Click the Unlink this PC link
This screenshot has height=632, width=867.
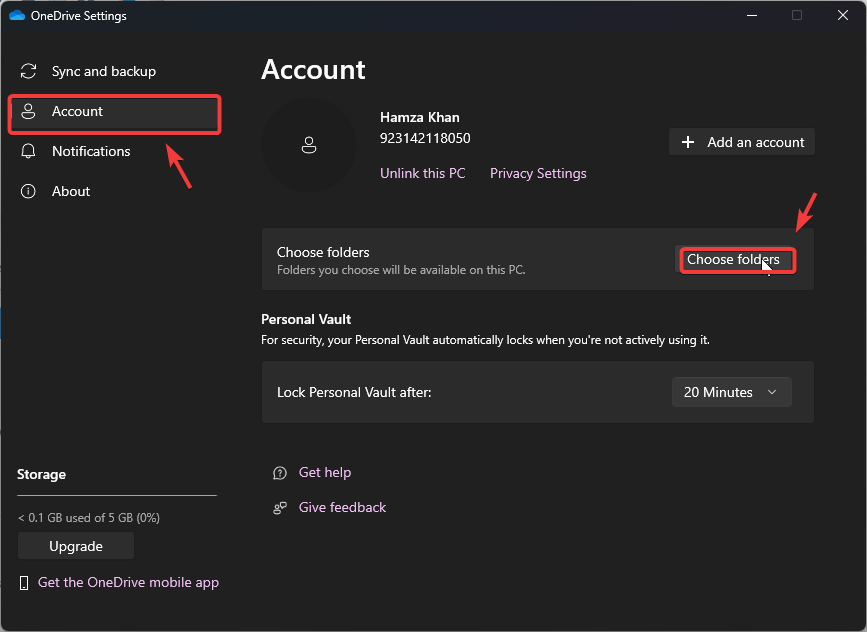(x=422, y=174)
